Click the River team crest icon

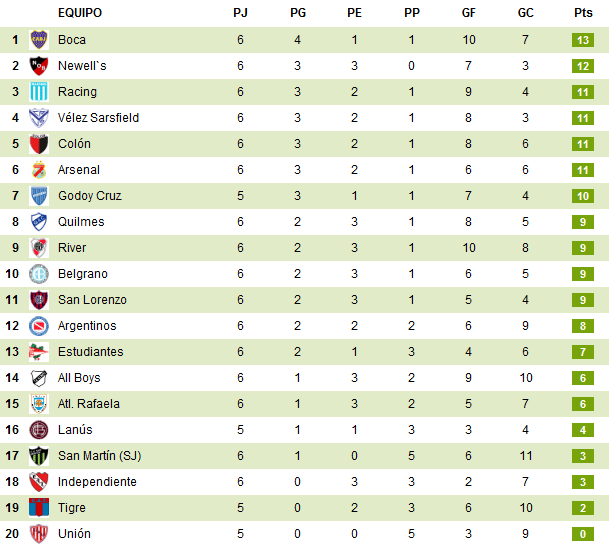pyautogui.click(x=39, y=248)
